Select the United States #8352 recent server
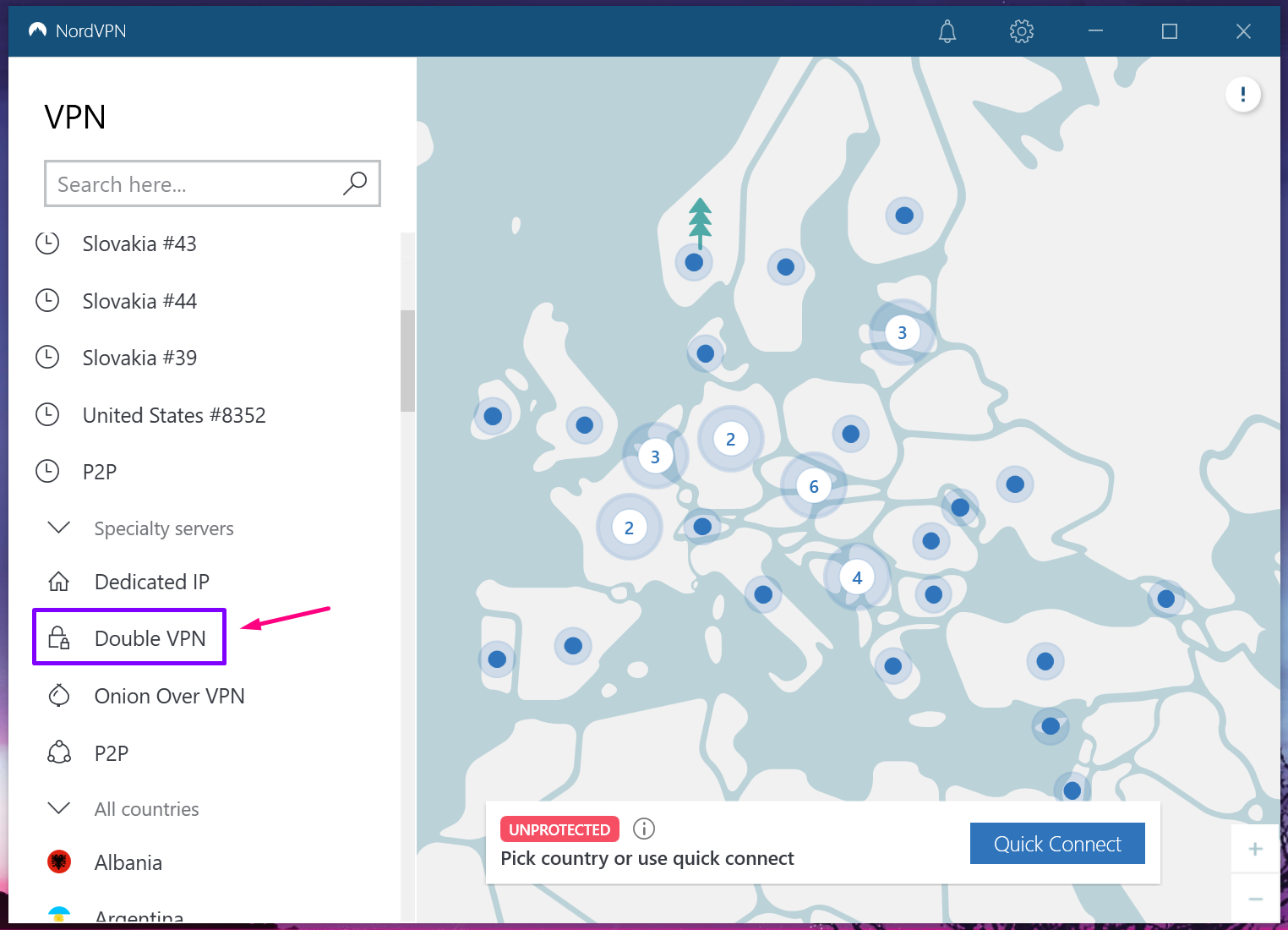The image size is (1288, 930). tap(174, 414)
